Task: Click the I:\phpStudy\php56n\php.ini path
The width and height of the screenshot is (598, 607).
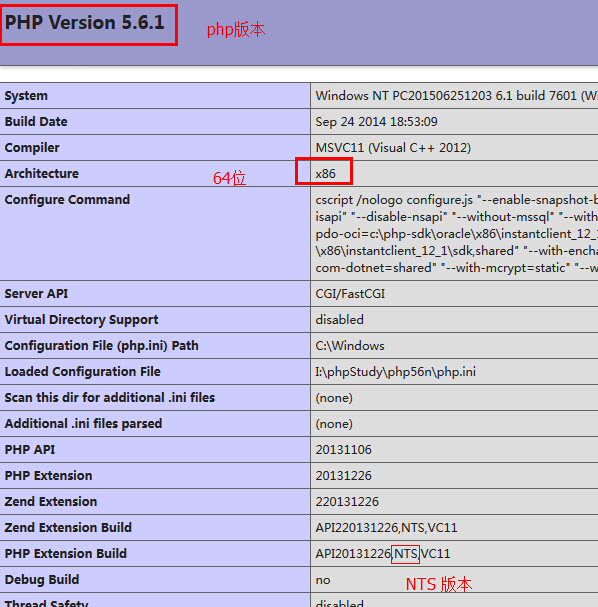Action: click(x=396, y=372)
